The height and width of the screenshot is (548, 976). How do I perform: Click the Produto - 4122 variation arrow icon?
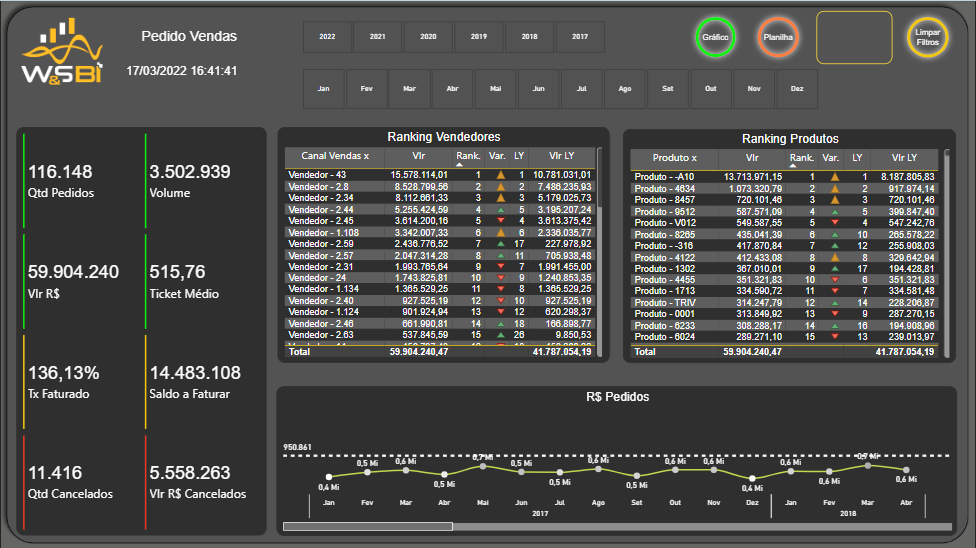click(835, 257)
